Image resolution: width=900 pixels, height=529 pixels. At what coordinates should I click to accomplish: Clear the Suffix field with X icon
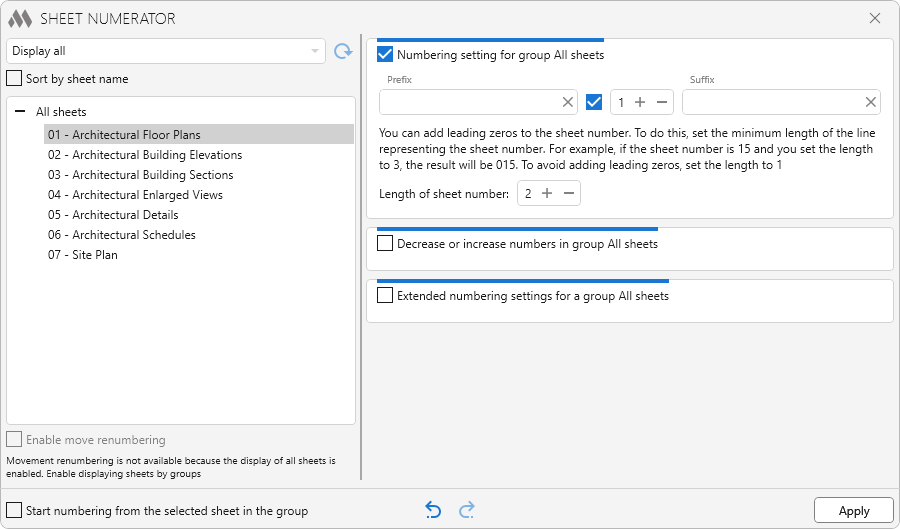click(x=870, y=102)
